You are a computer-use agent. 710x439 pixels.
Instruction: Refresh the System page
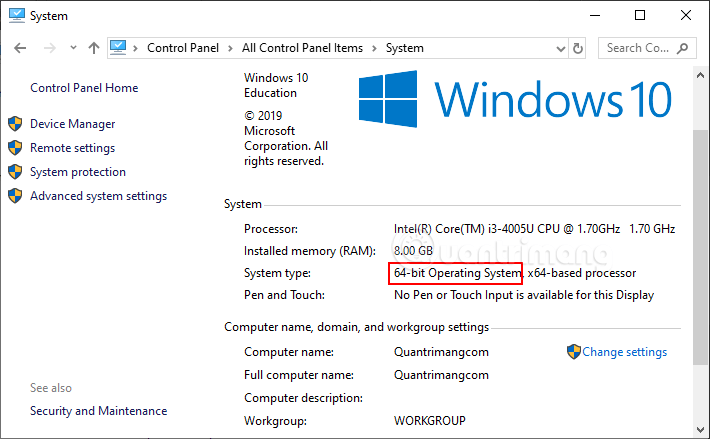point(578,48)
